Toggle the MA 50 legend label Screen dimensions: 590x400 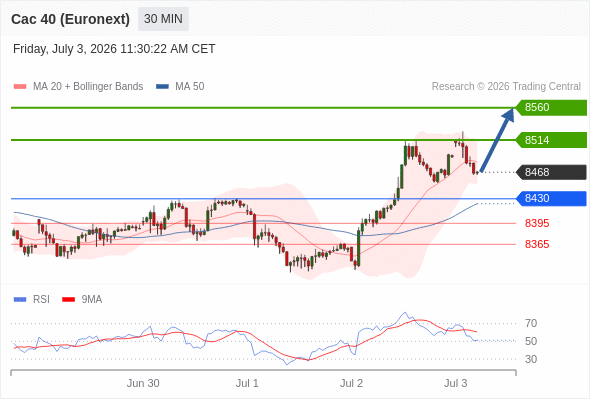coord(190,87)
